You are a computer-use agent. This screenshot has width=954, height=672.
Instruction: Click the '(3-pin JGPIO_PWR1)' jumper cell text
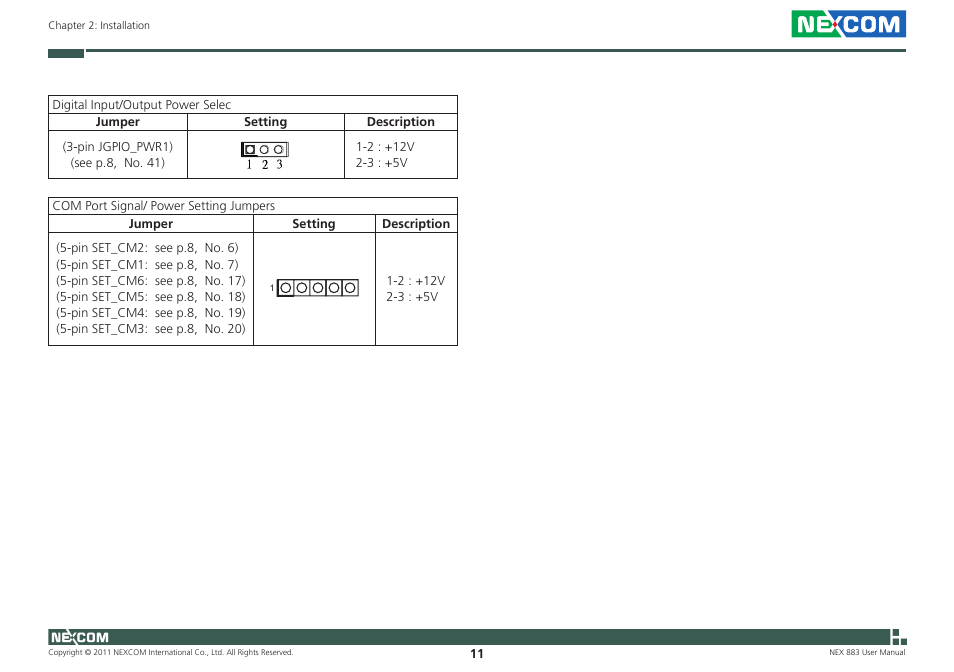tap(117, 147)
